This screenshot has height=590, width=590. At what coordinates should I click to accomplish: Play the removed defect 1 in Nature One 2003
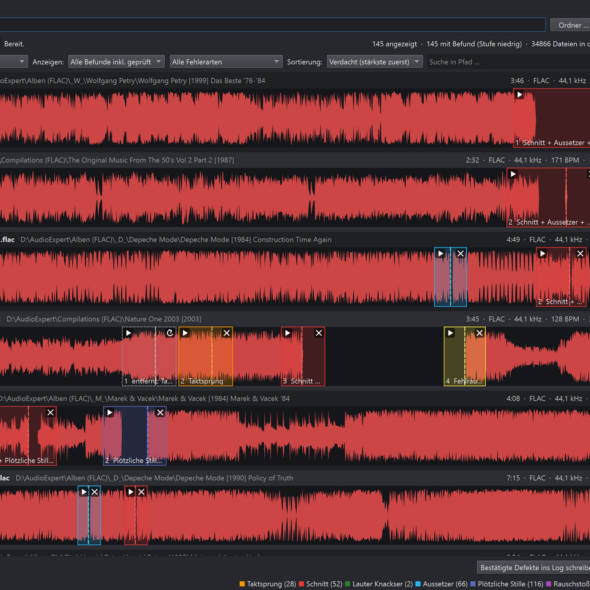[128, 333]
